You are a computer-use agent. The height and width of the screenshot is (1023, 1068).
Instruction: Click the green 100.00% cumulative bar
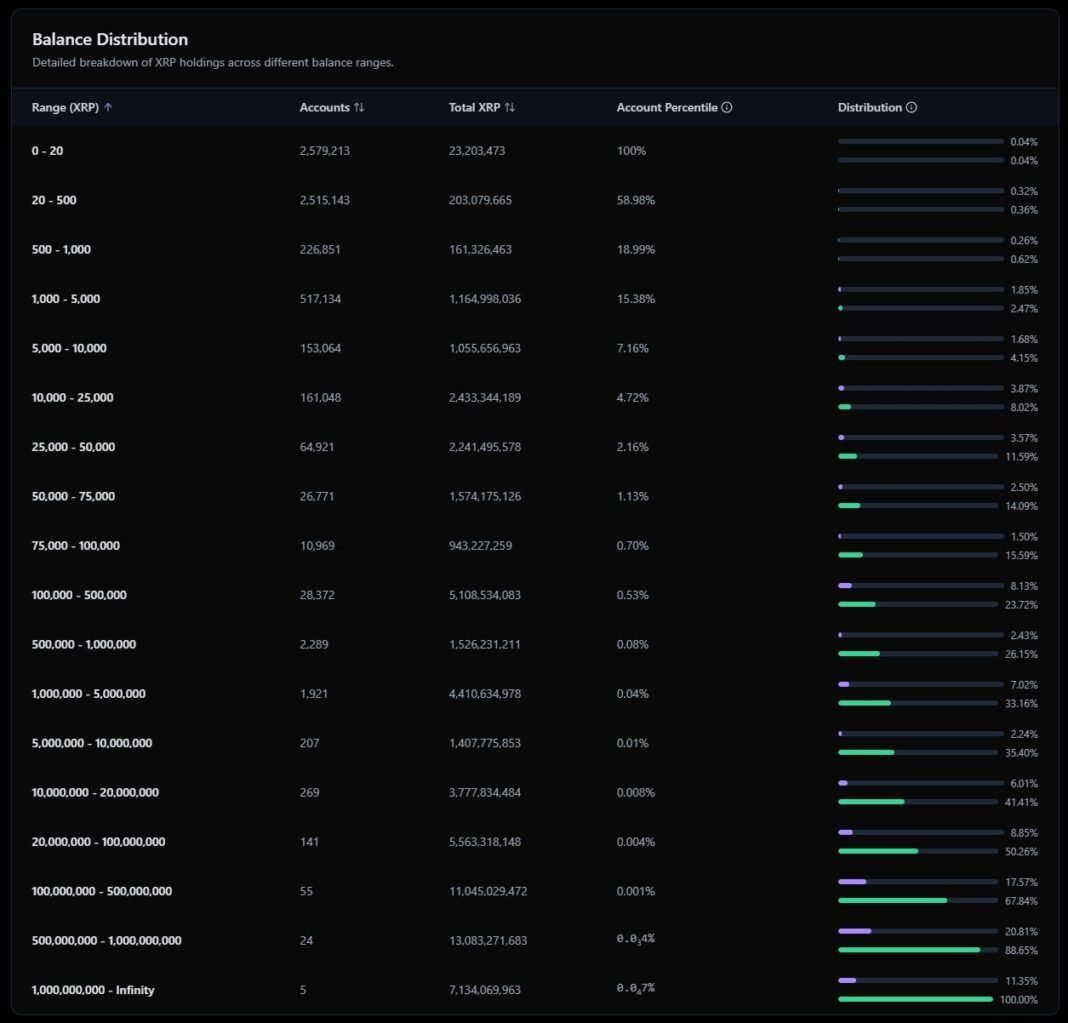tap(915, 999)
